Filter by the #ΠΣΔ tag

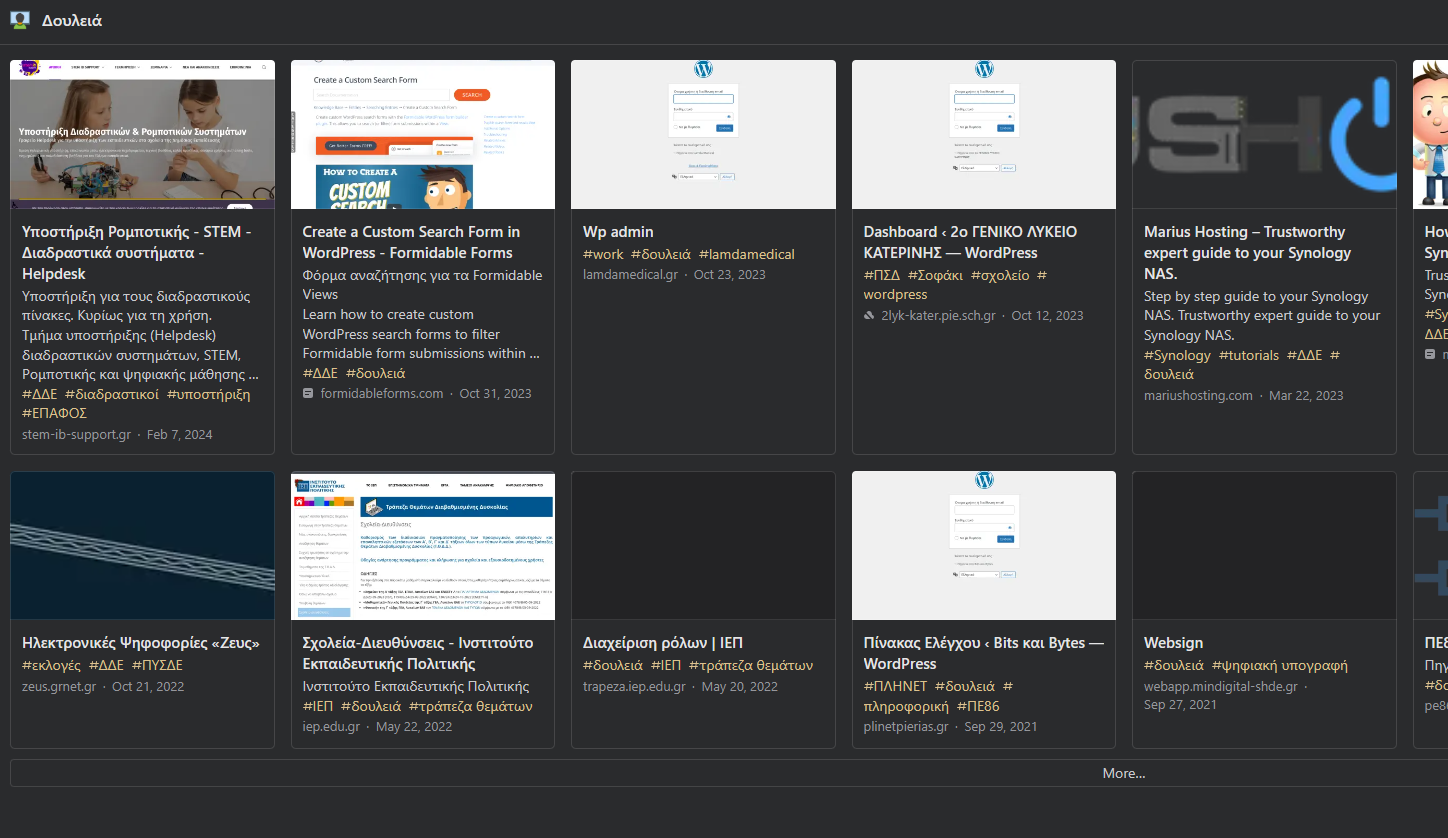pyautogui.click(x=882, y=275)
